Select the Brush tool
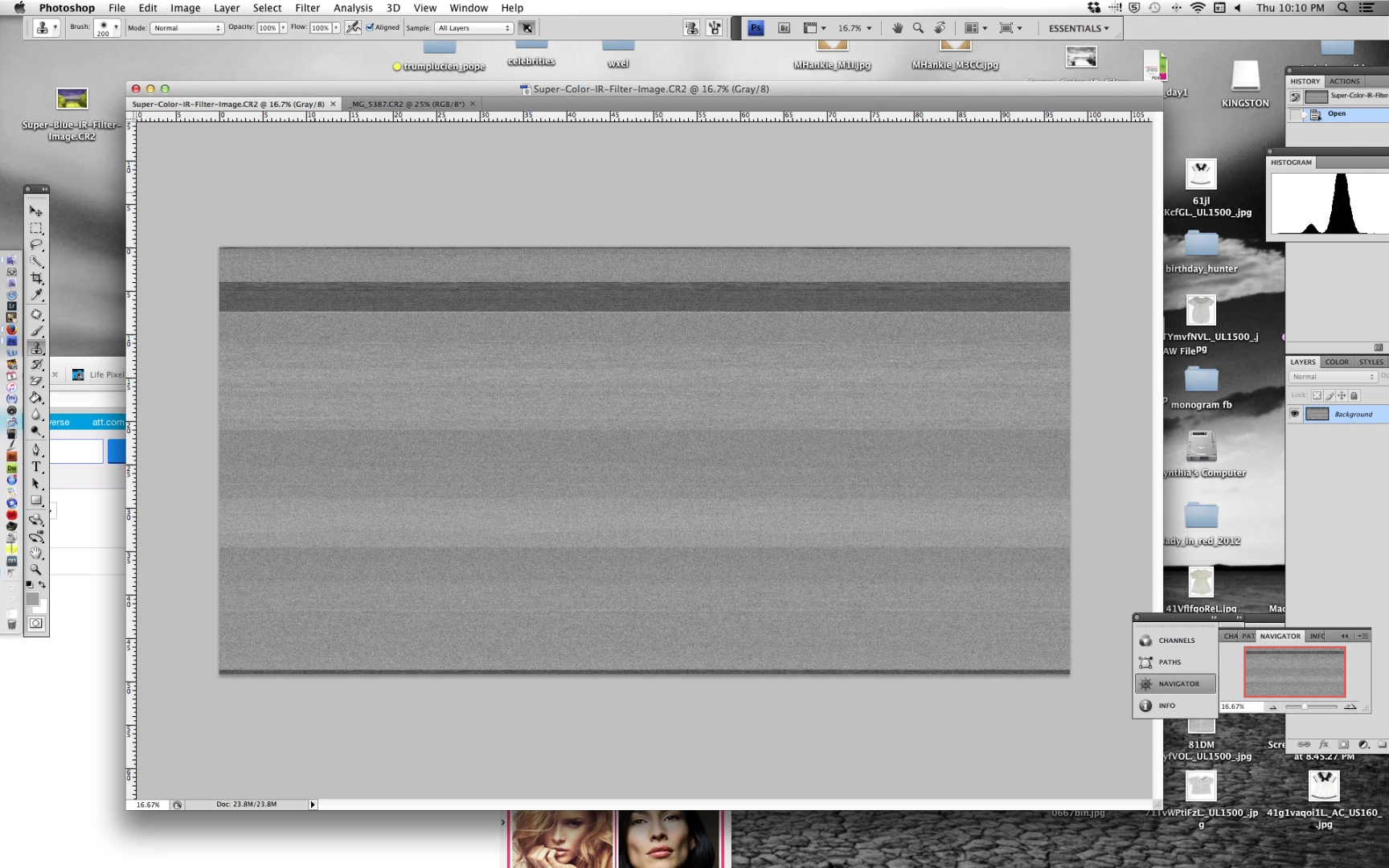Viewport: 1389px width, 868px height. point(36,331)
